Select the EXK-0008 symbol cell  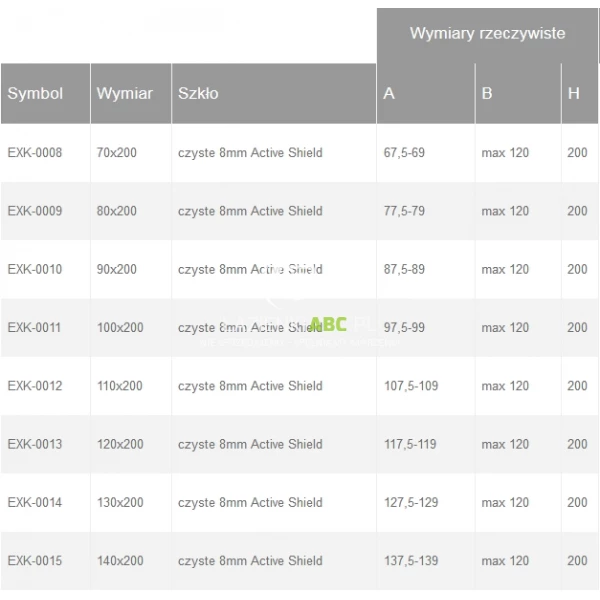pyautogui.click(x=35, y=153)
